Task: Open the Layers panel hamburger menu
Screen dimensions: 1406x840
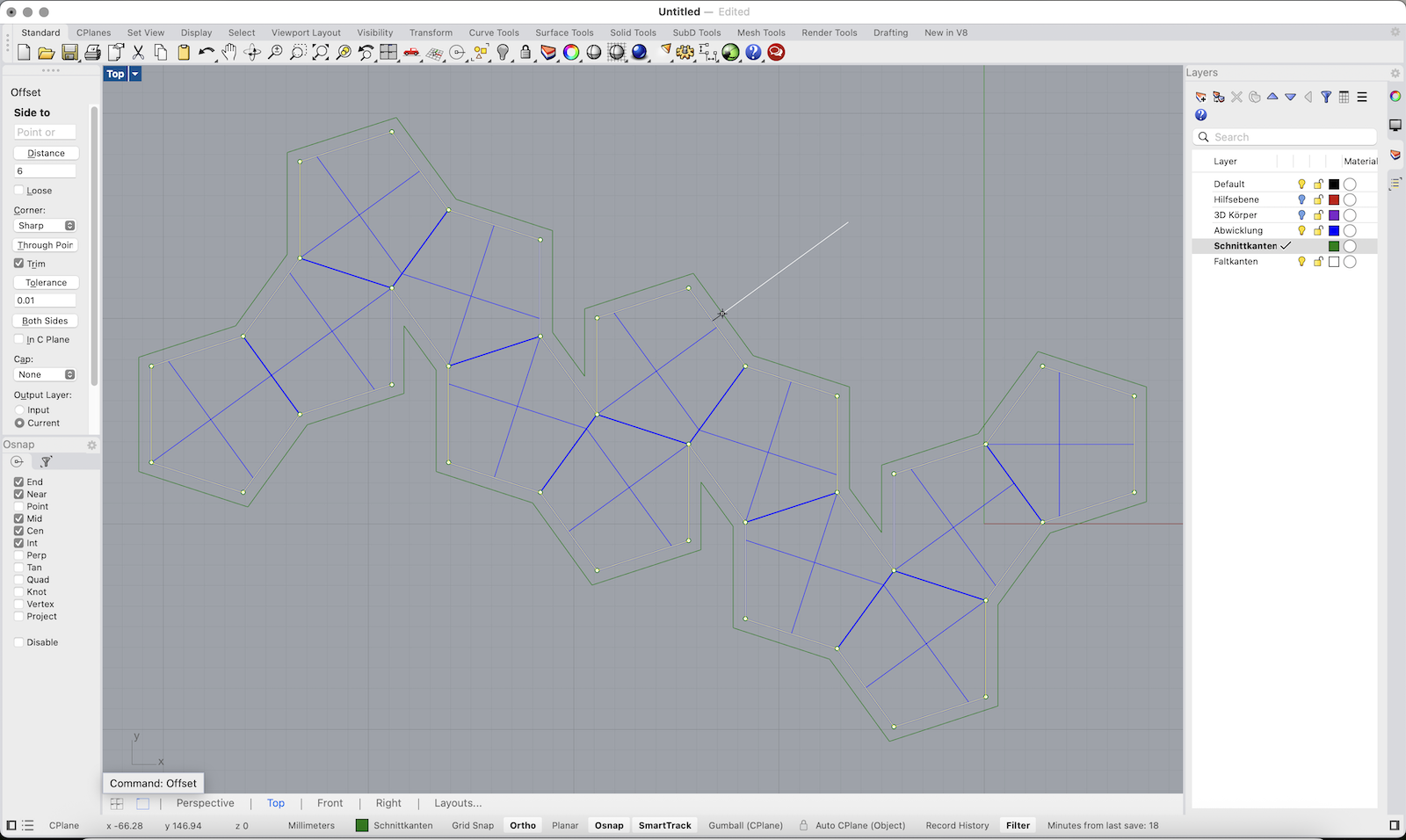Action: [x=1362, y=98]
